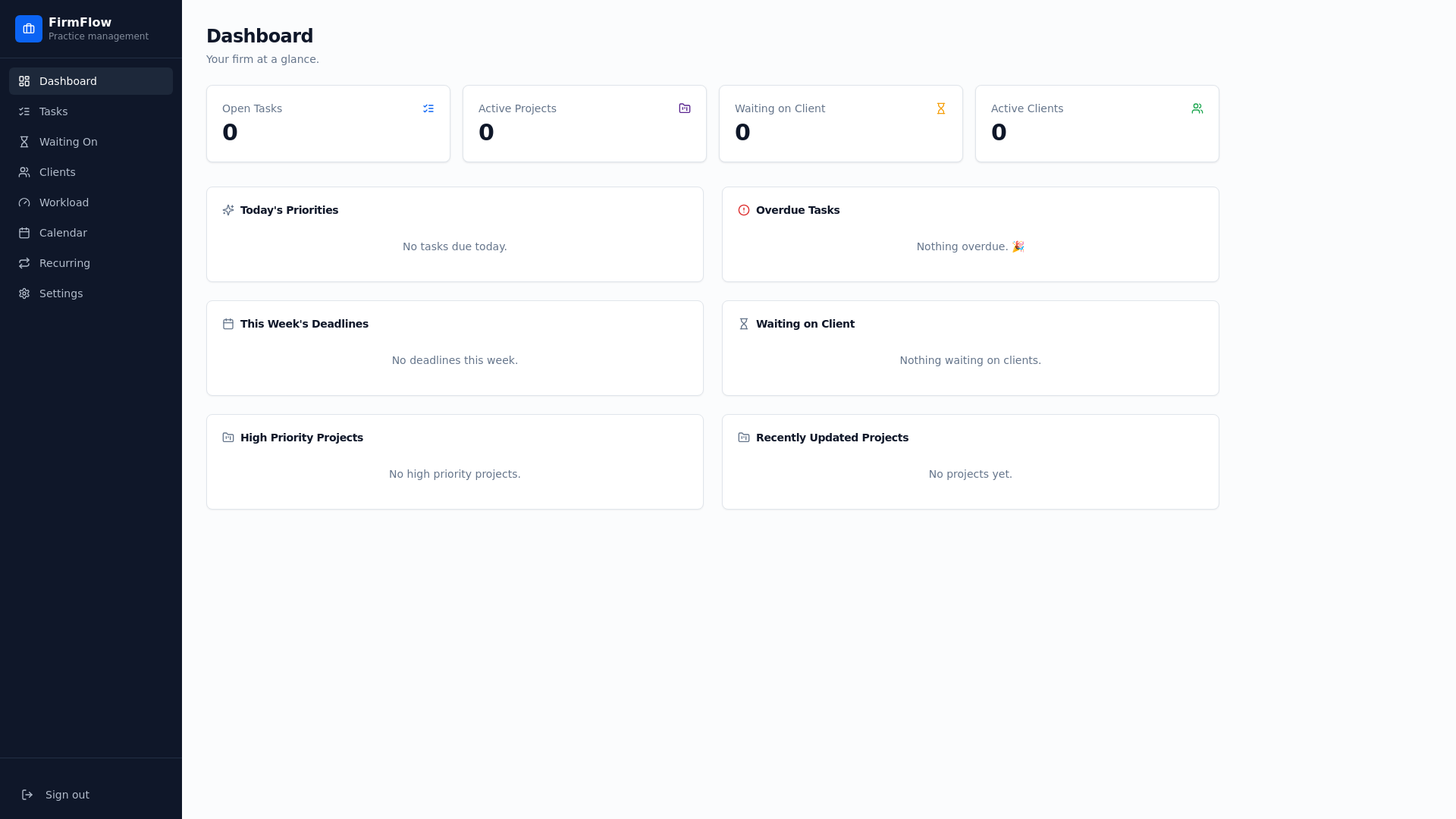Click the orange hourglass on Waiting on Client stat card
The width and height of the screenshot is (1456, 819).
(941, 108)
